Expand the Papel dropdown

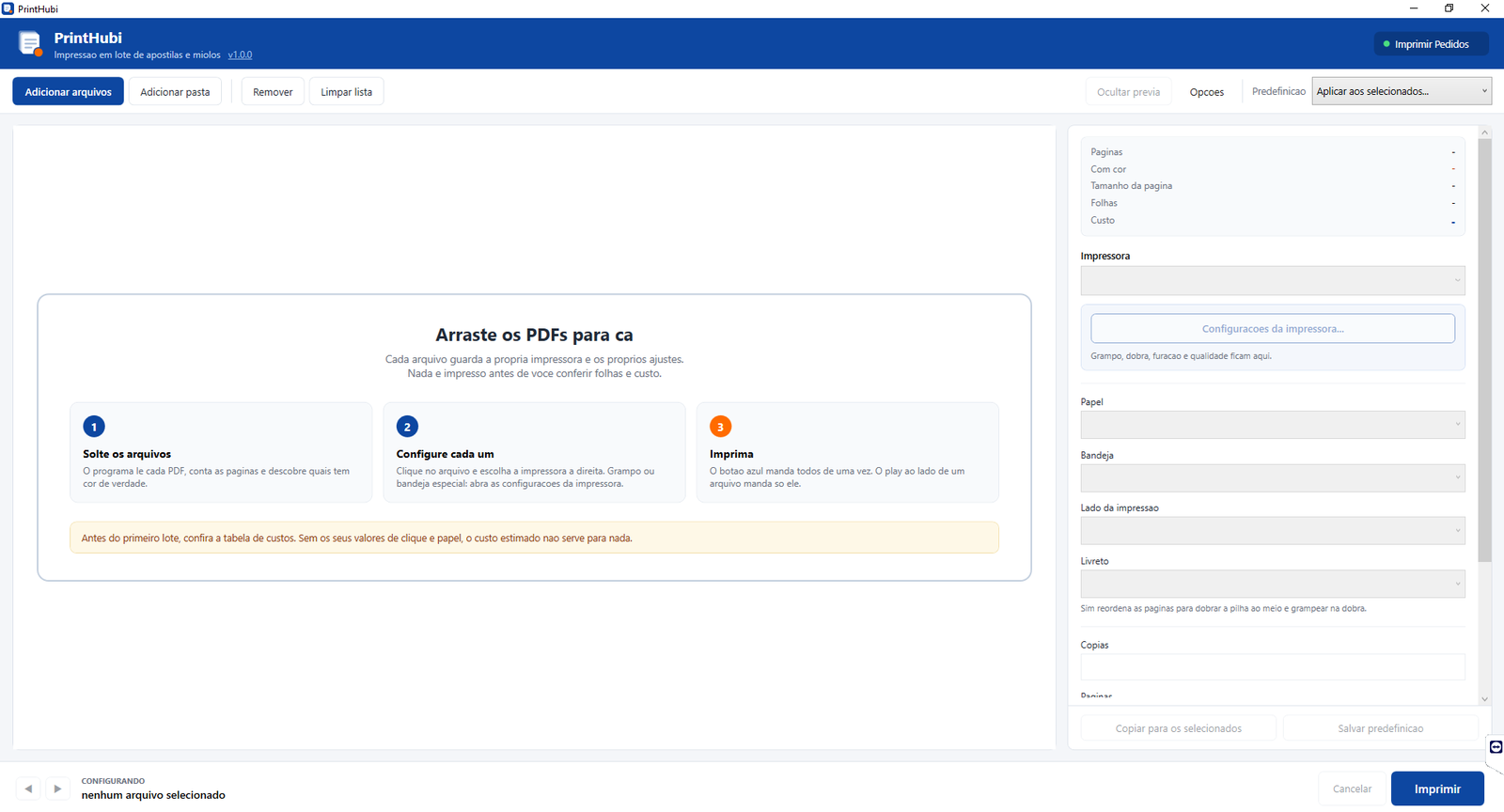(1273, 425)
